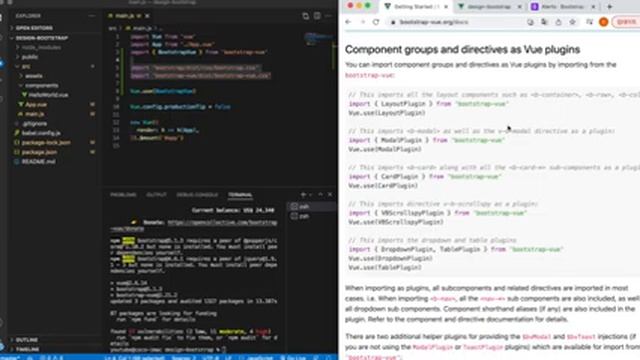Select the second zsh terminal instance

point(312,216)
